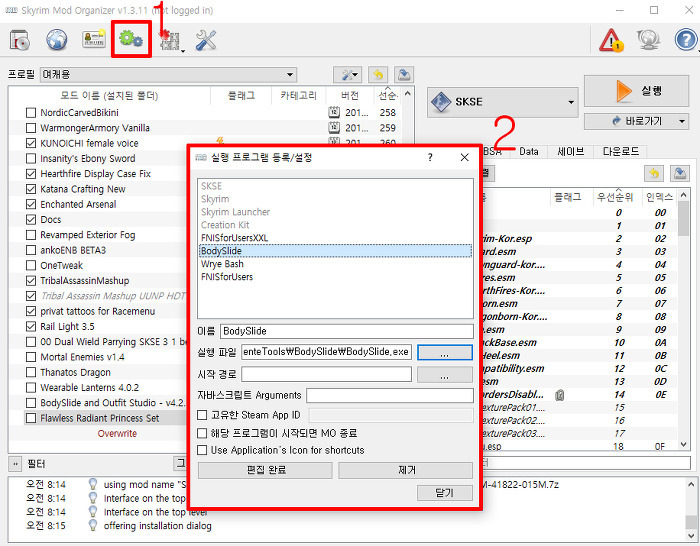The width and height of the screenshot is (700, 546).
Task: Open the 프로필 profile dropdown
Action: click(168, 75)
